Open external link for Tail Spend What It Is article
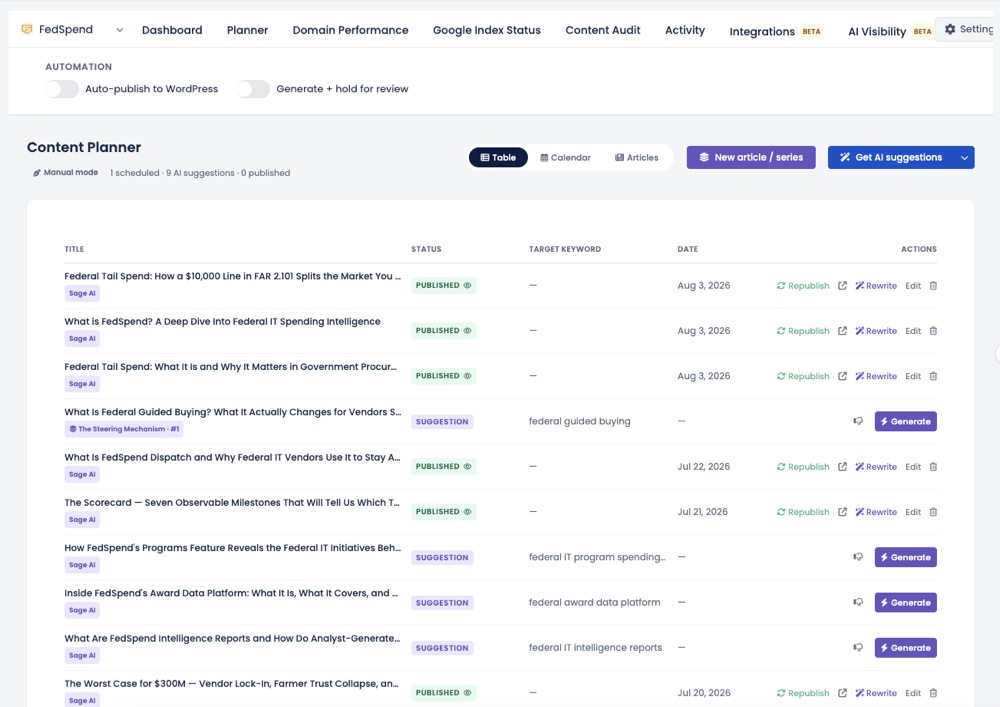Viewport: 1000px width, 707px height. coord(842,376)
